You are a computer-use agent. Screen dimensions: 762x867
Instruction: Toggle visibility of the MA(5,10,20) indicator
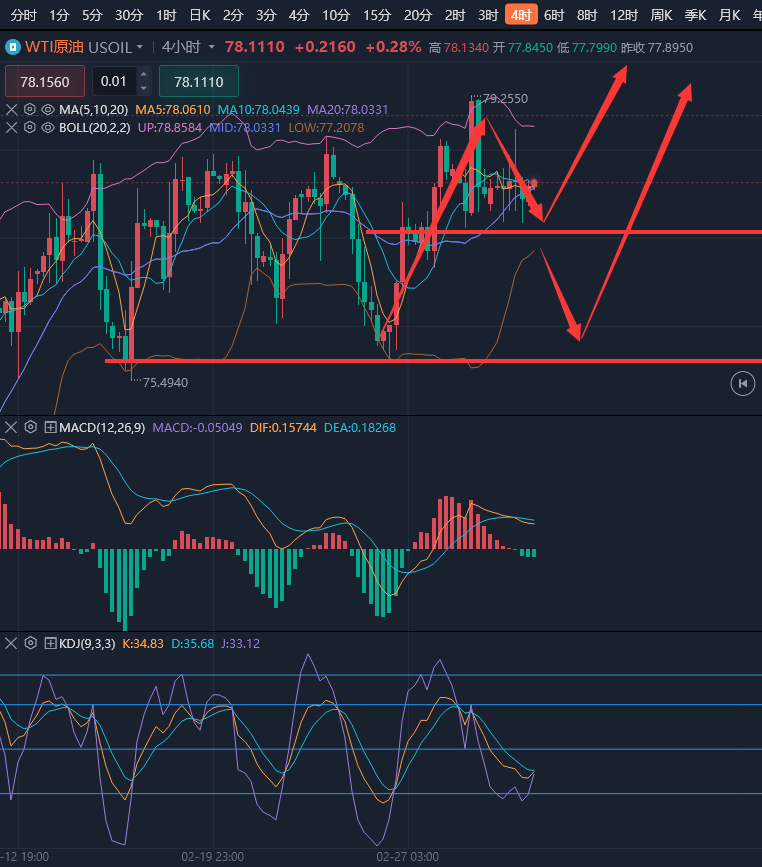(x=48, y=109)
